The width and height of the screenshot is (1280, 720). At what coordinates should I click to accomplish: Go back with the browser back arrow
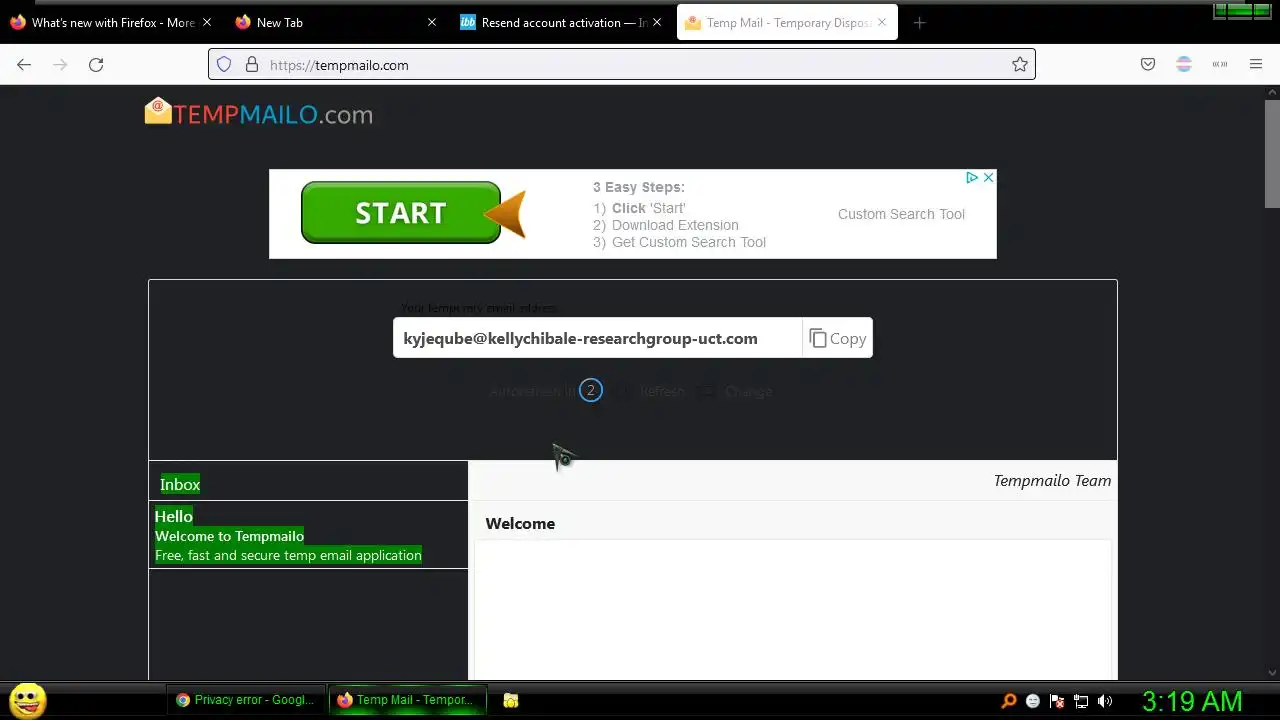pyautogui.click(x=24, y=65)
